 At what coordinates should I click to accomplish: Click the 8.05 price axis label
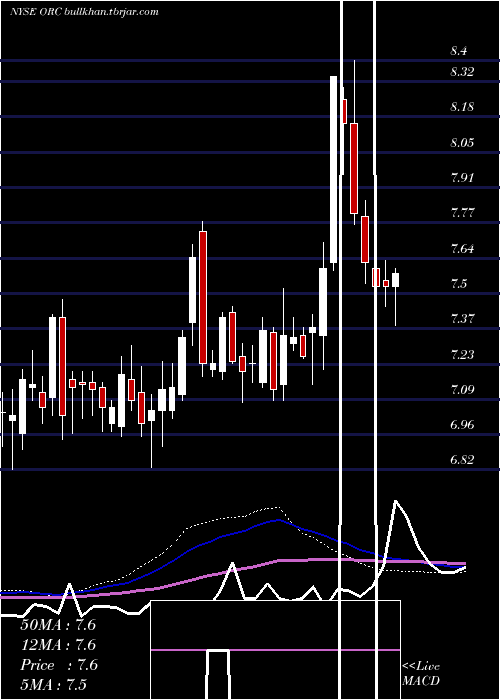[x=462, y=143]
